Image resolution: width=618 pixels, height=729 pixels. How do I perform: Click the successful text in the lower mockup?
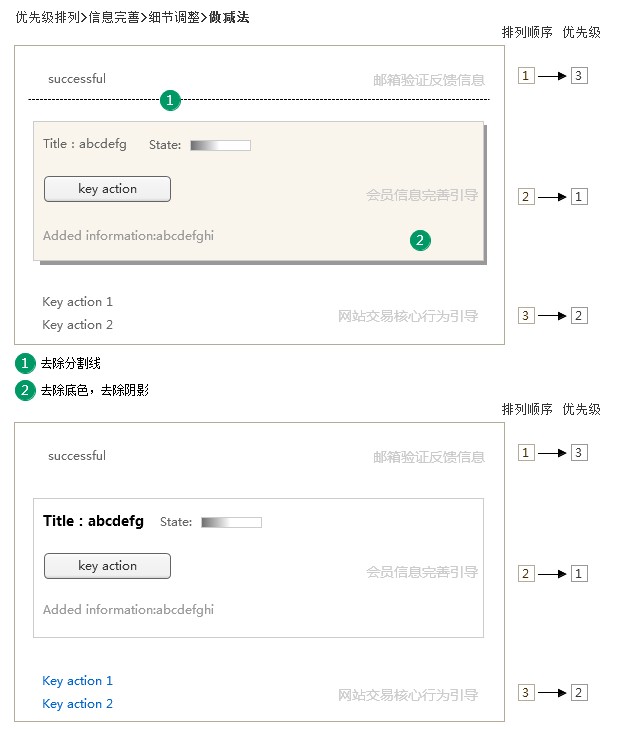pyautogui.click(x=77, y=456)
